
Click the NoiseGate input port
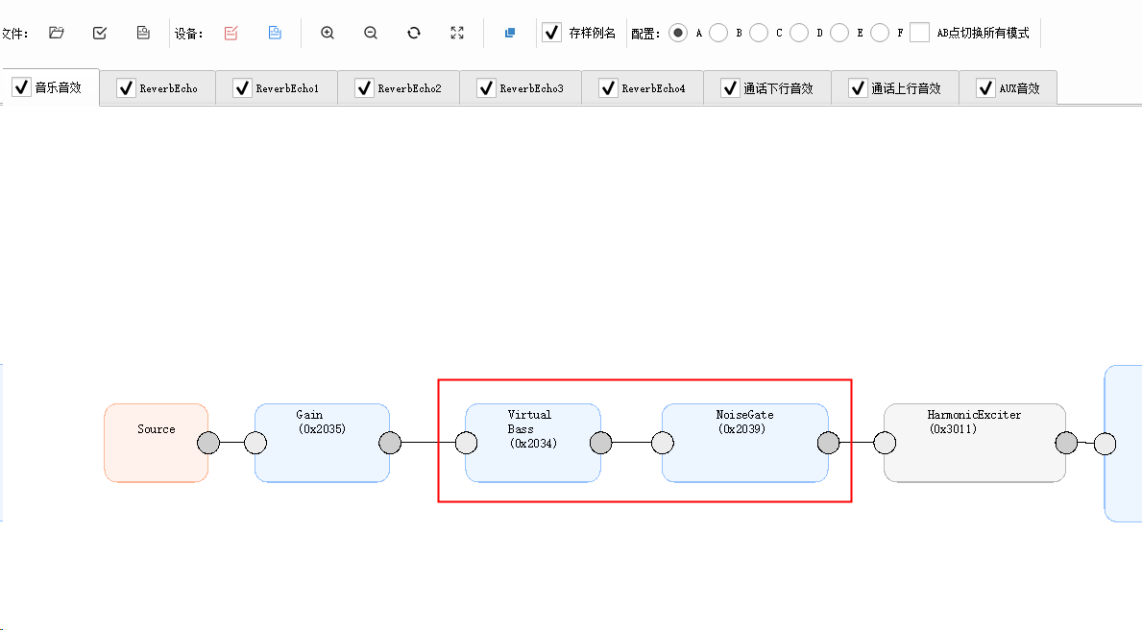663,443
